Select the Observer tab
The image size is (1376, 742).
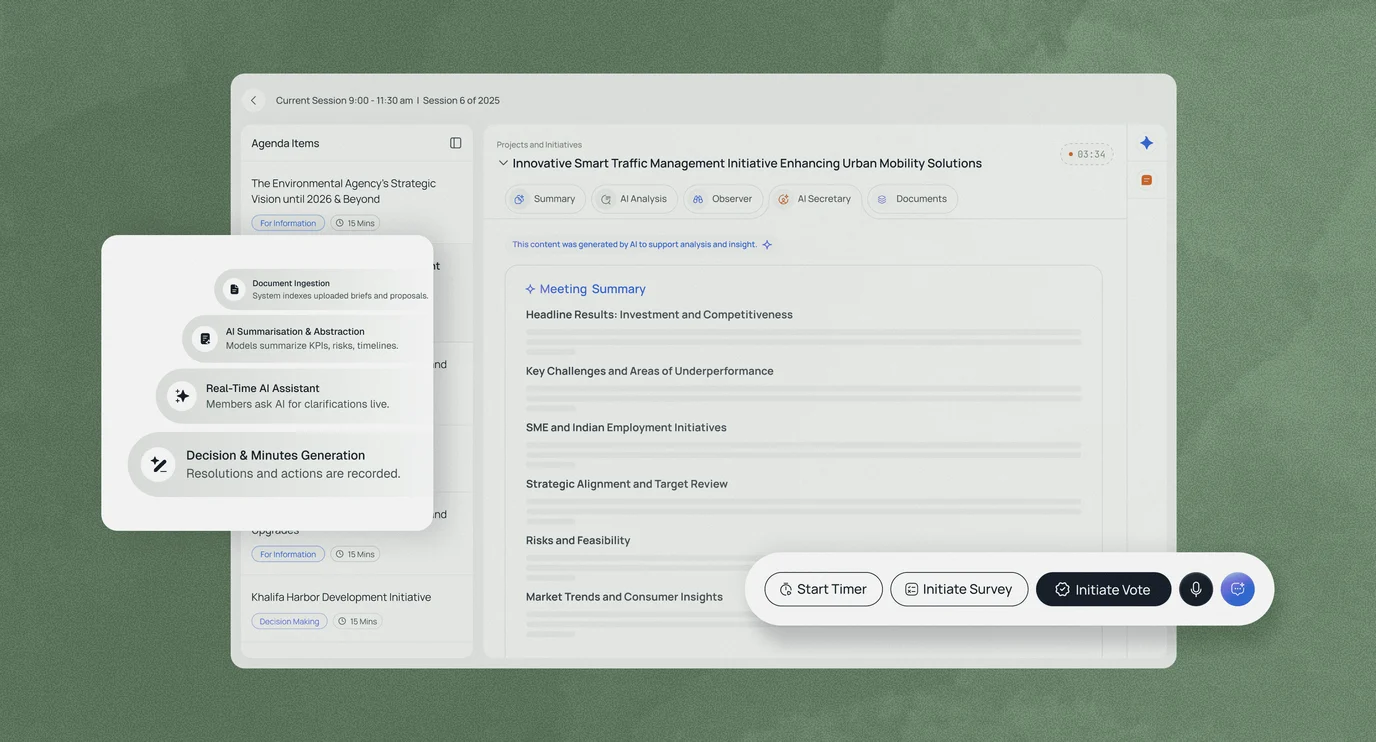click(x=723, y=199)
